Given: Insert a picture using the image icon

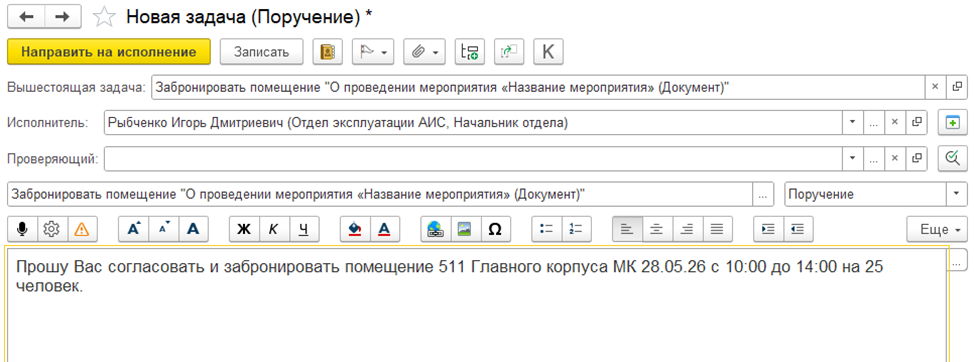Looking at the screenshot, I should [x=465, y=229].
